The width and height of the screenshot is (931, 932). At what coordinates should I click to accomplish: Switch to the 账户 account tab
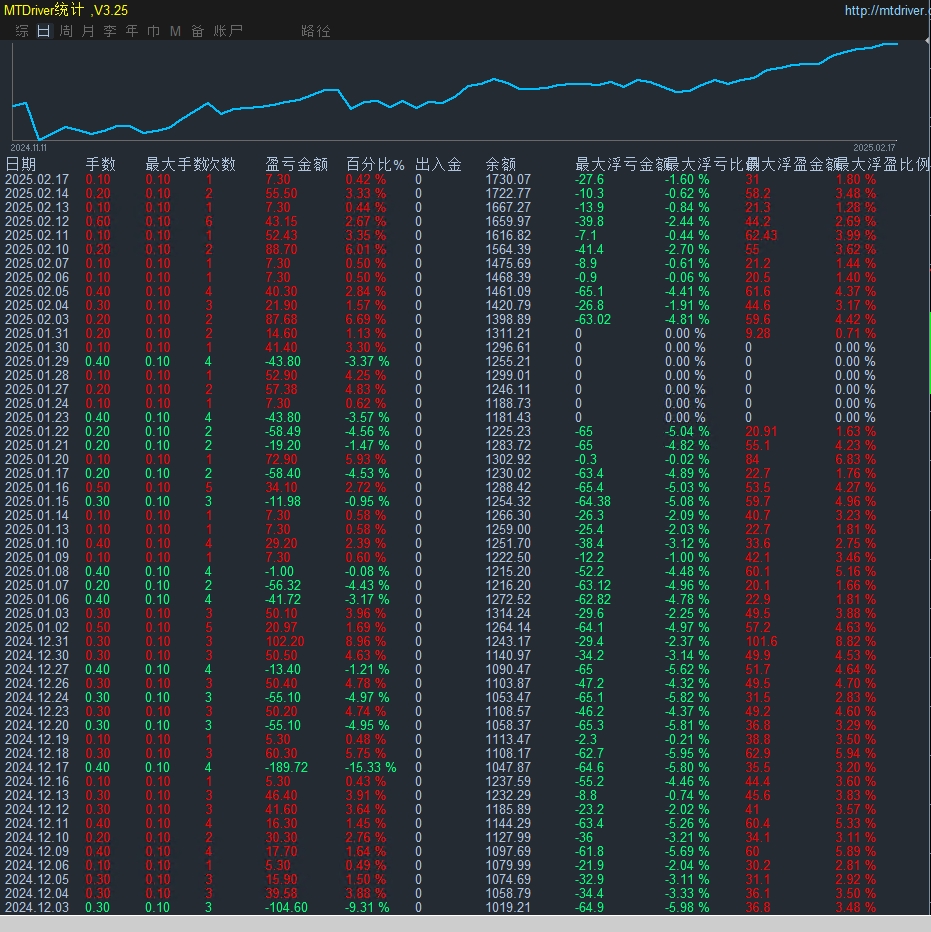tap(228, 31)
